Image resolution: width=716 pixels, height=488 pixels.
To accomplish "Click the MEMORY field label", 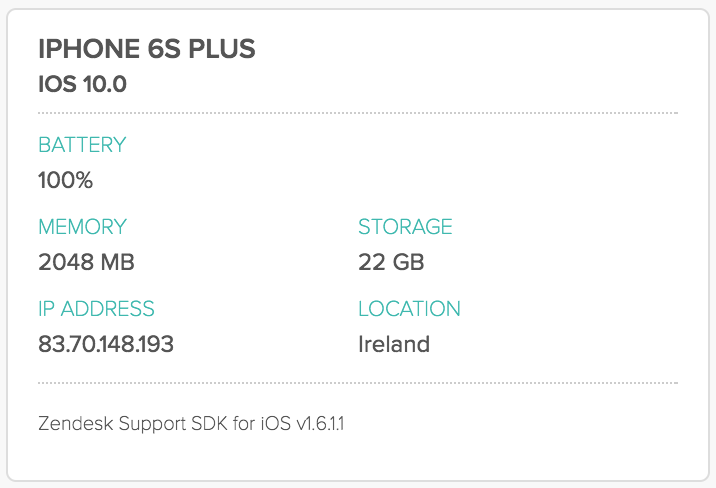I will pos(82,227).
